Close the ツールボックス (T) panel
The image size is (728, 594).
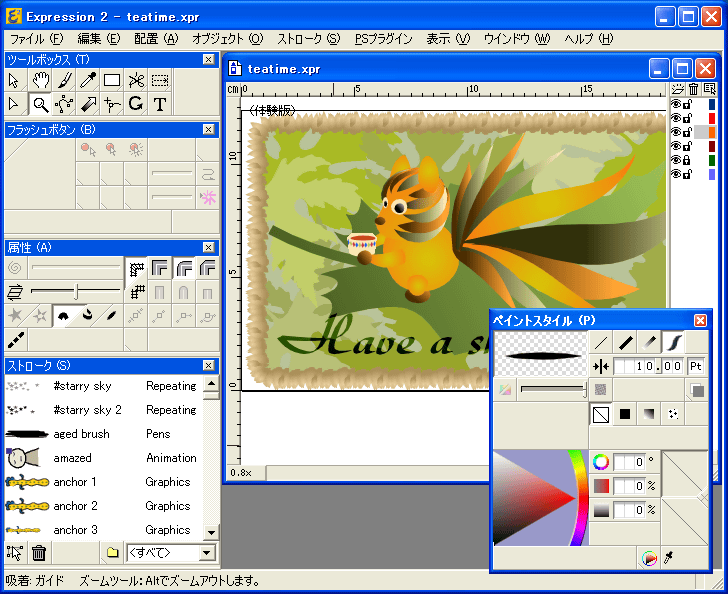pyautogui.click(x=208, y=59)
